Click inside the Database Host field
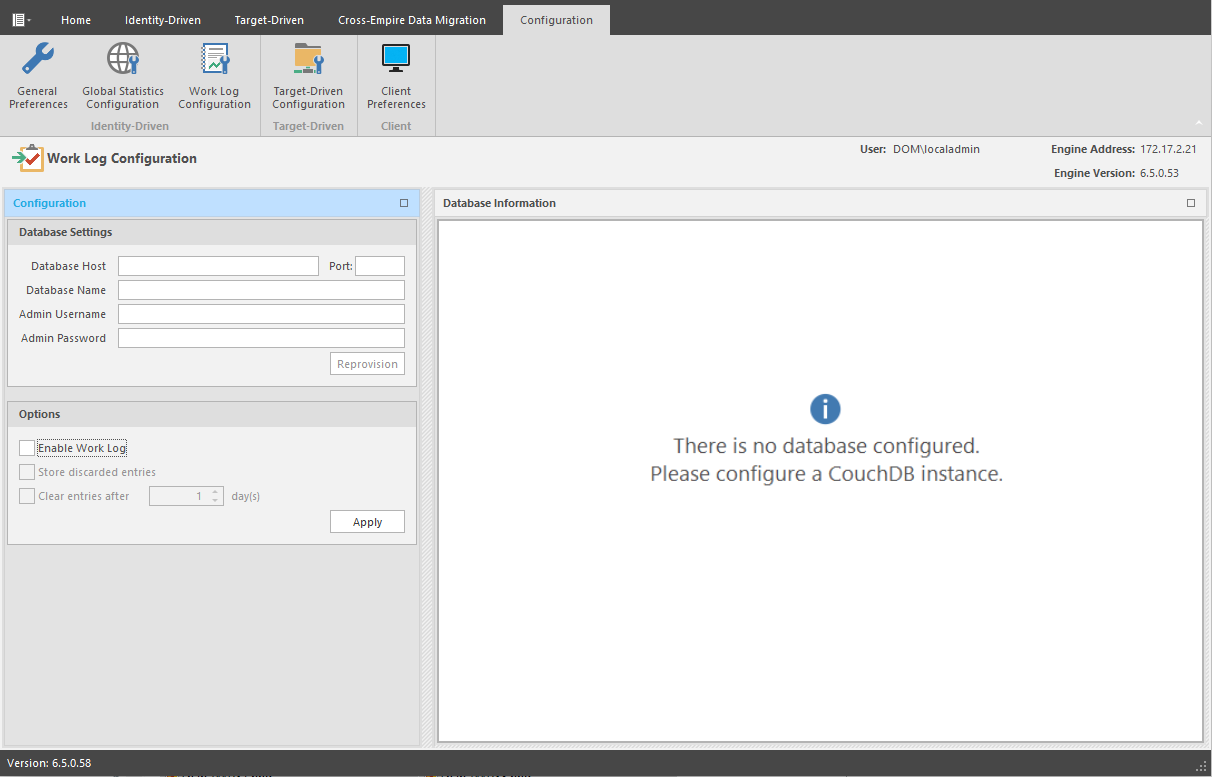 [x=217, y=265]
